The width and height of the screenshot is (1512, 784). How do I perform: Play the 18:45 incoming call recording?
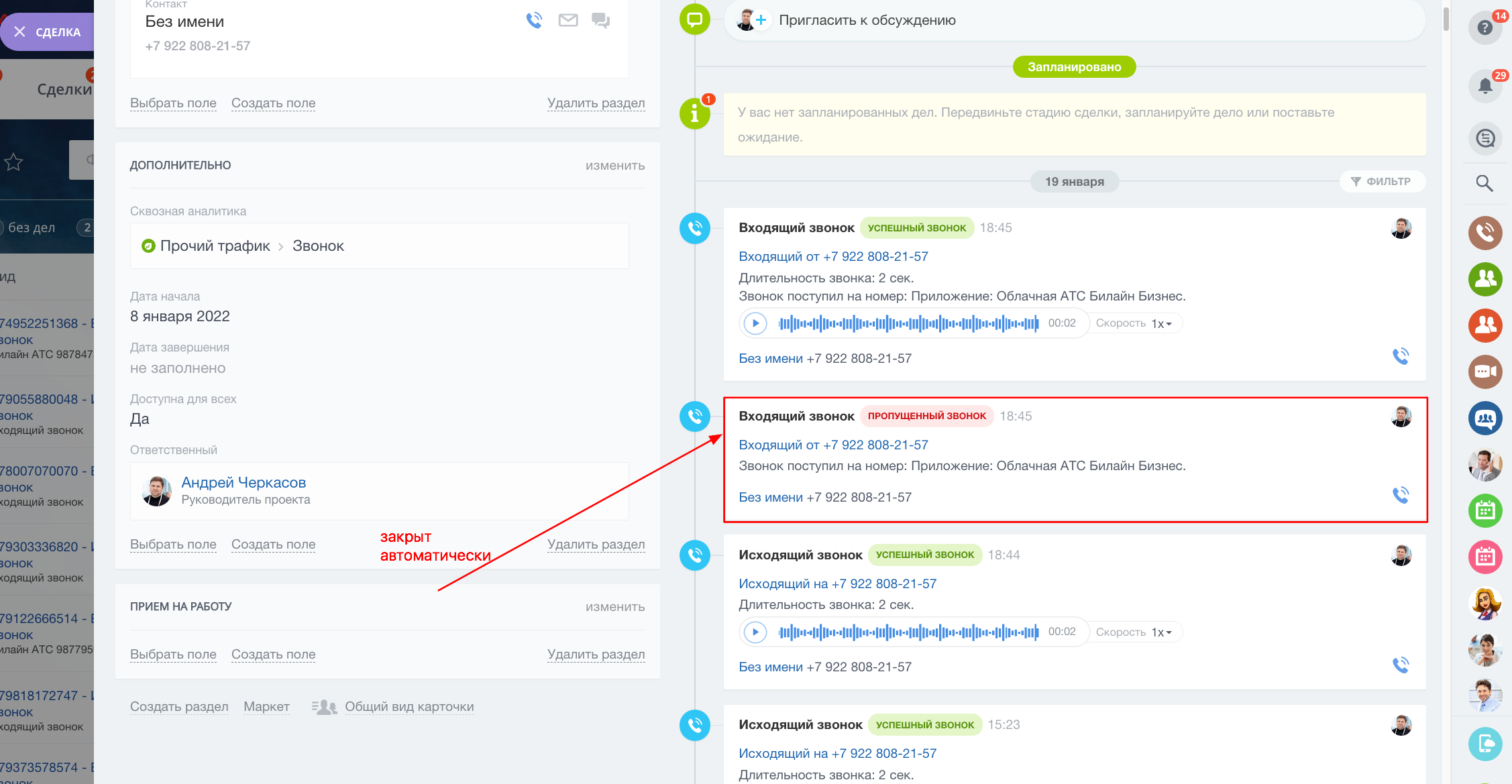point(755,323)
